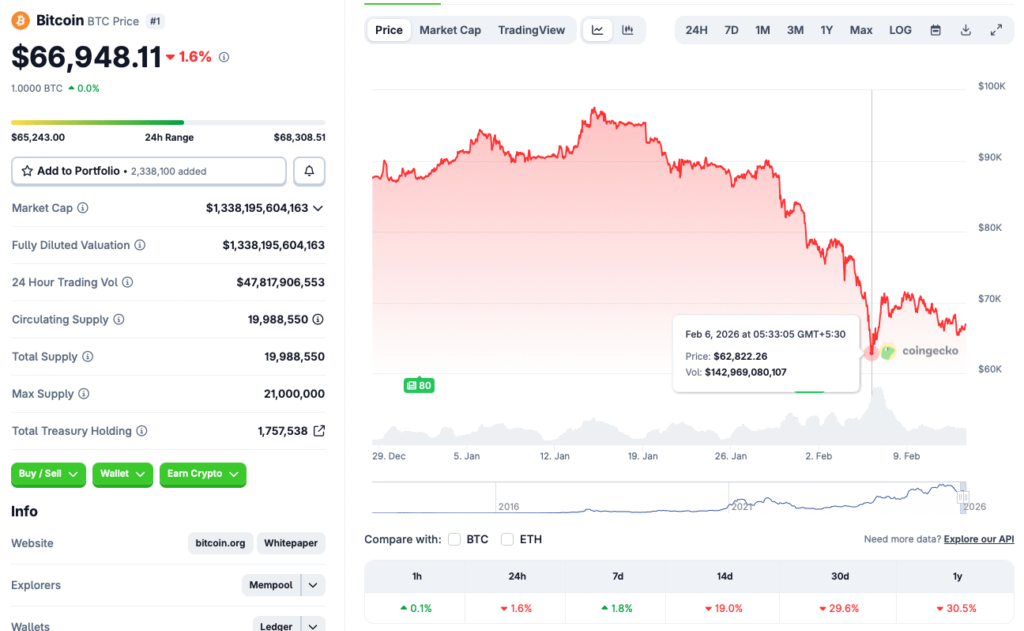This screenshot has height=631, width=1024.
Task: Enable ETH comparison checkbox
Action: [x=507, y=539]
